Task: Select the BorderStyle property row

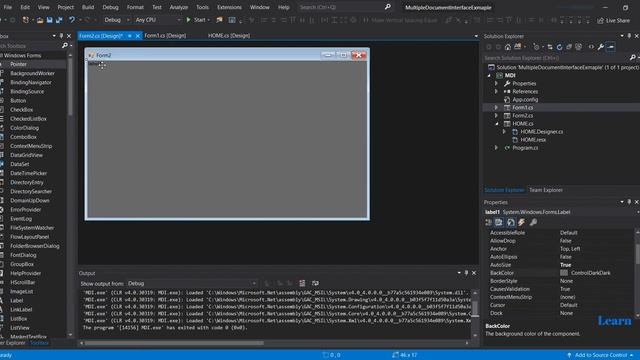Action: pos(559,281)
